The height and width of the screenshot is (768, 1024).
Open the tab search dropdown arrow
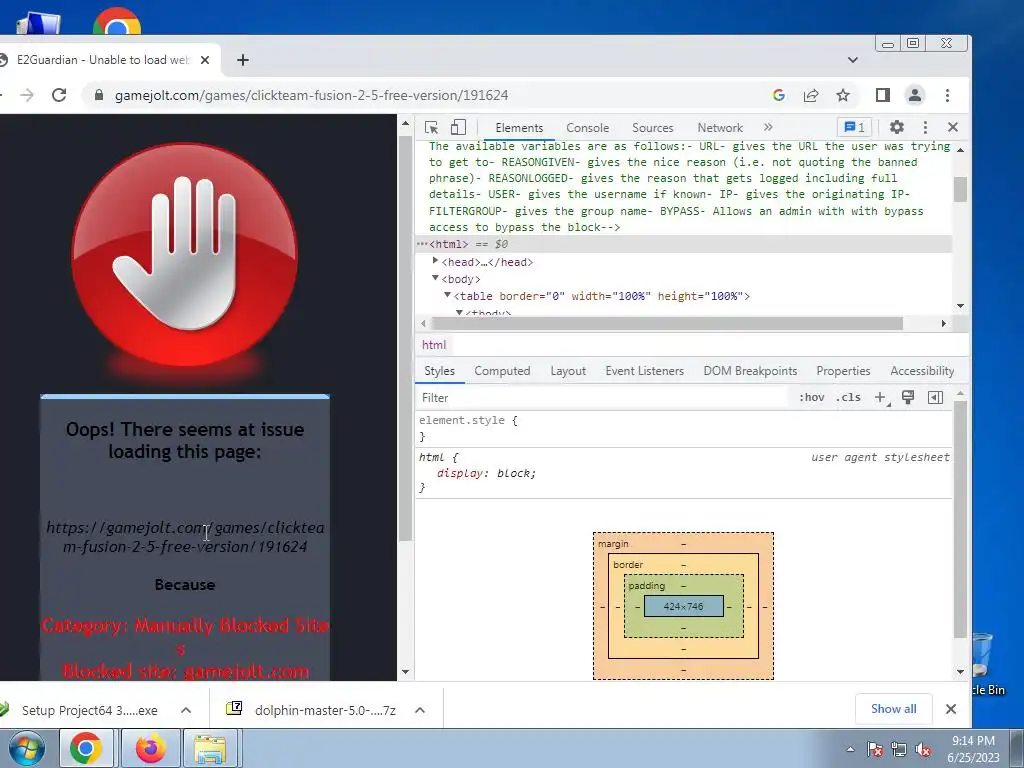pos(852,60)
